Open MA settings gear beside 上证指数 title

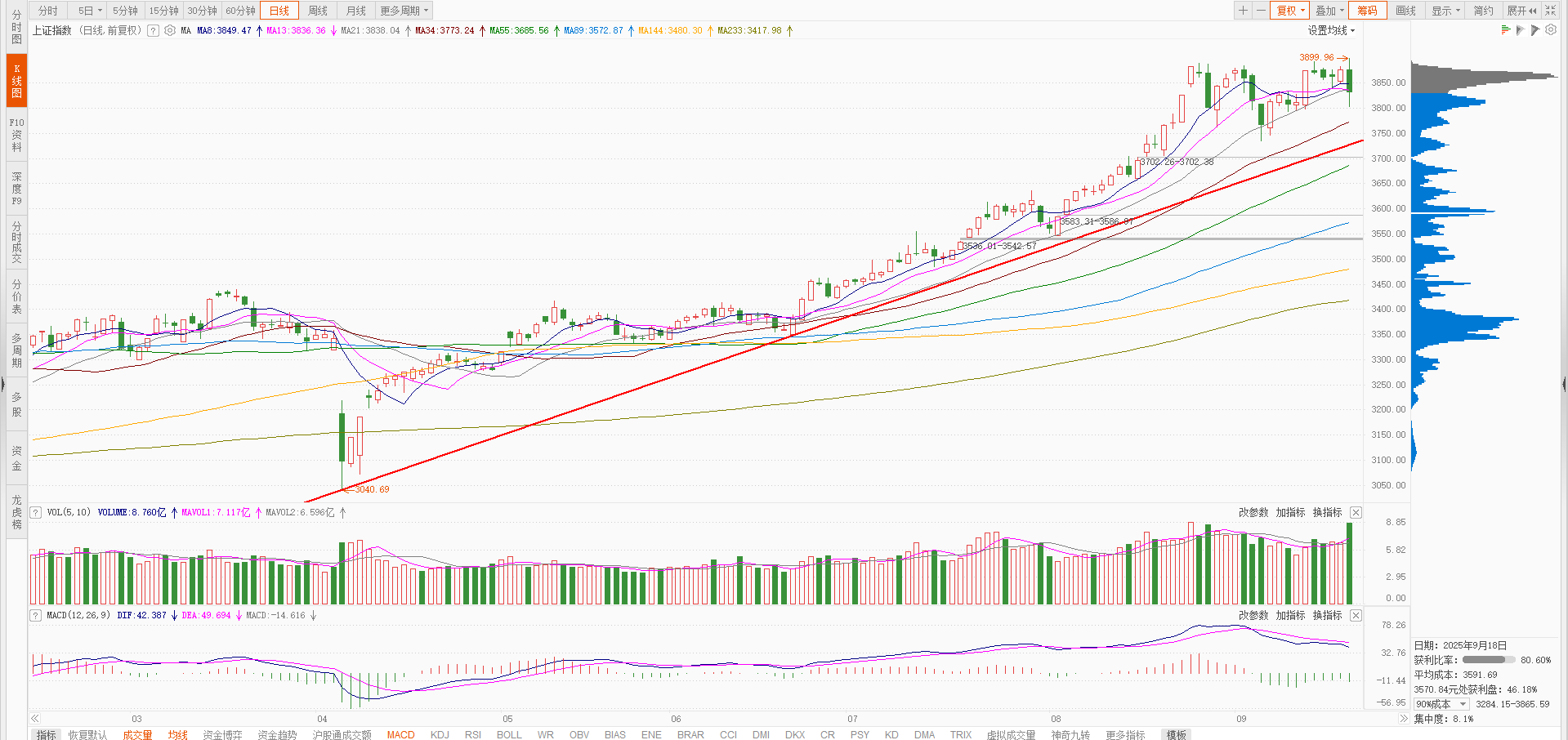coord(169,30)
